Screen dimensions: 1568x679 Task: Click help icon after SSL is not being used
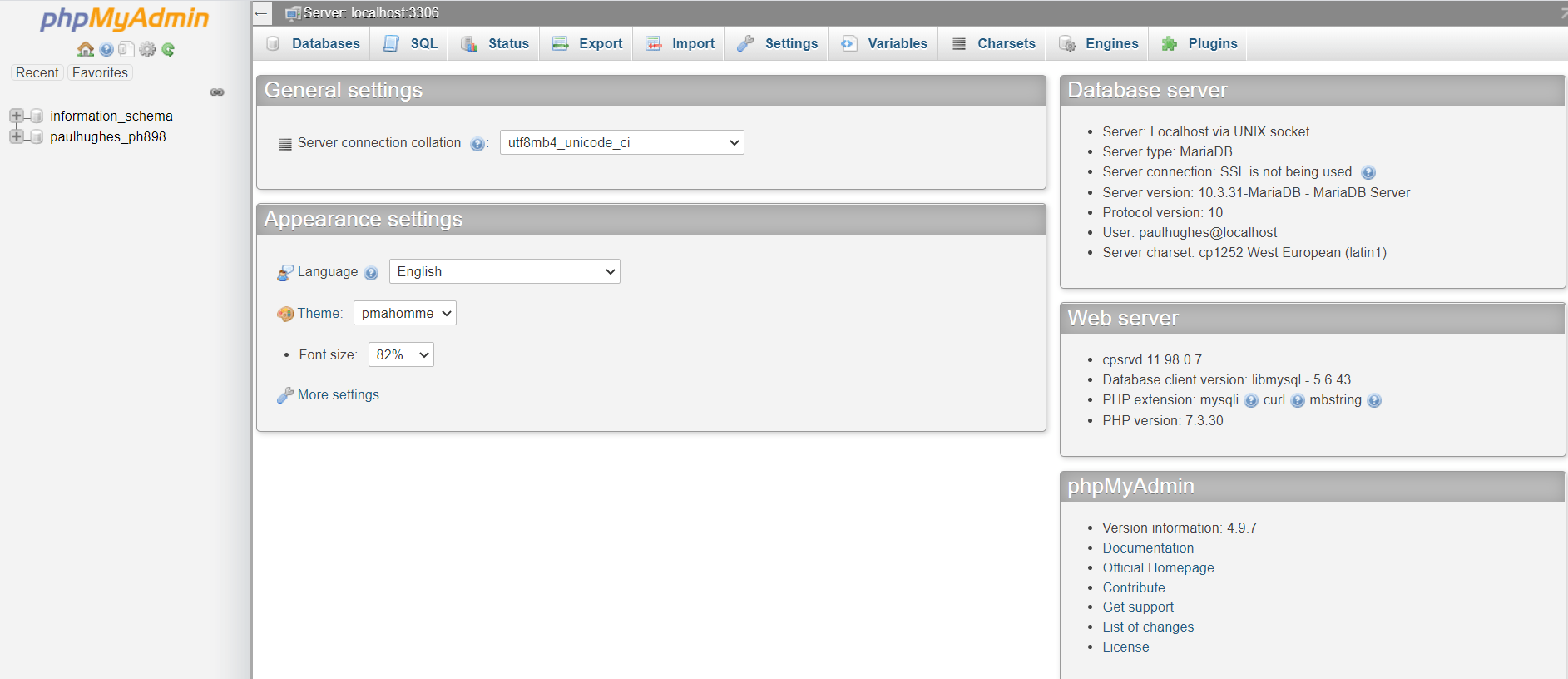point(1368,173)
